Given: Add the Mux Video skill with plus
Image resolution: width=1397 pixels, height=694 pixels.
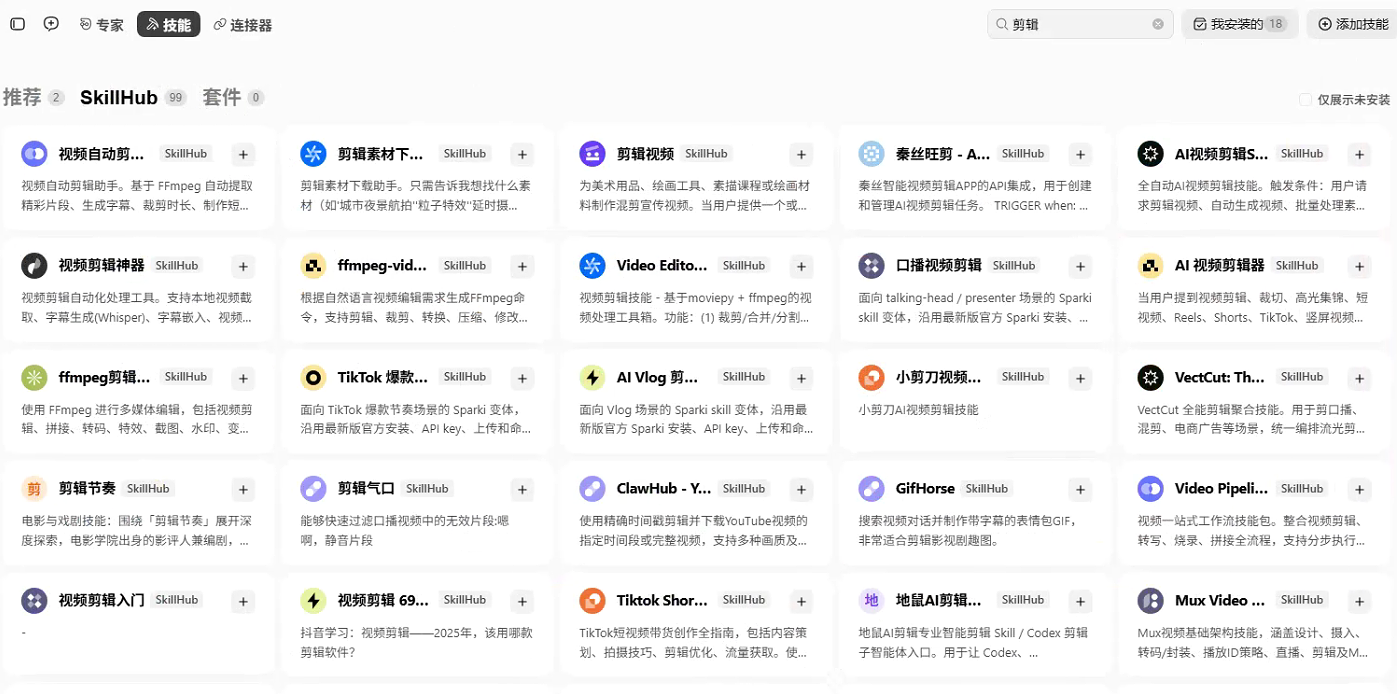Looking at the screenshot, I should coord(1359,601).
